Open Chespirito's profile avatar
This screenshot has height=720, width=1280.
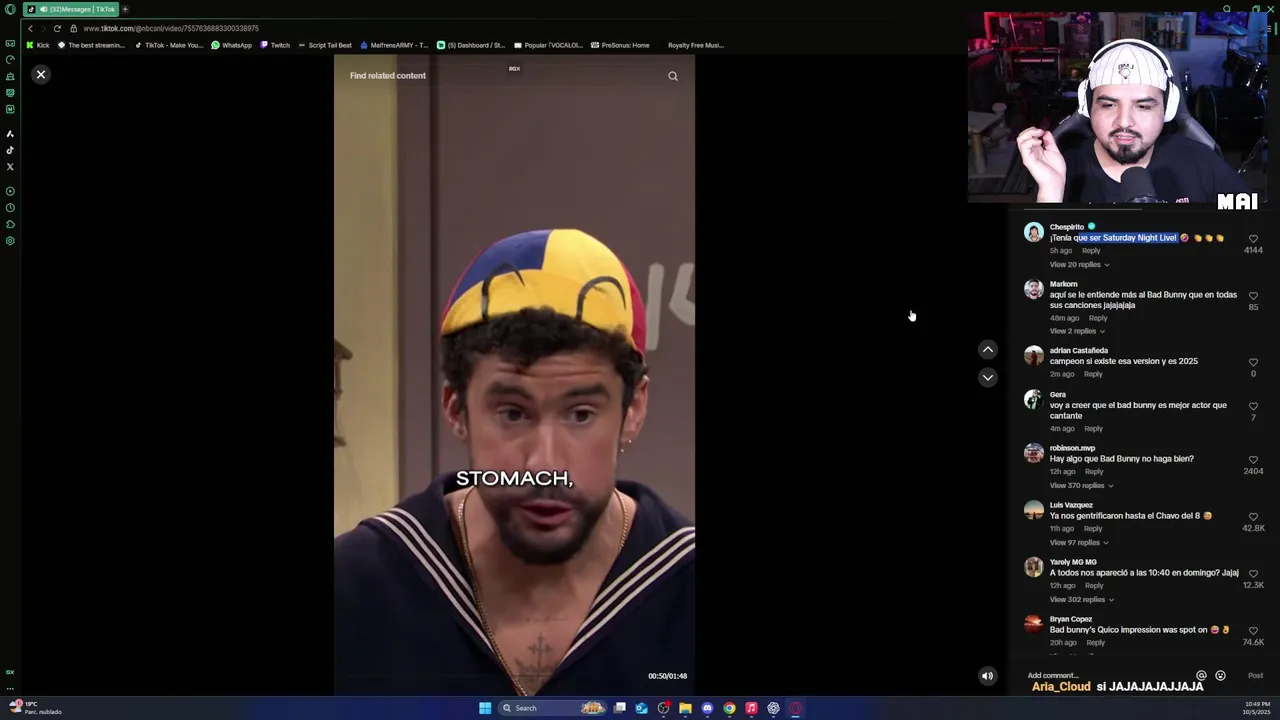(1034, 233)
